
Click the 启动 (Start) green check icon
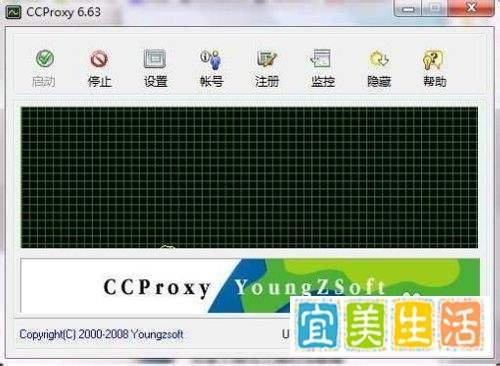click(x=45, y=59)
